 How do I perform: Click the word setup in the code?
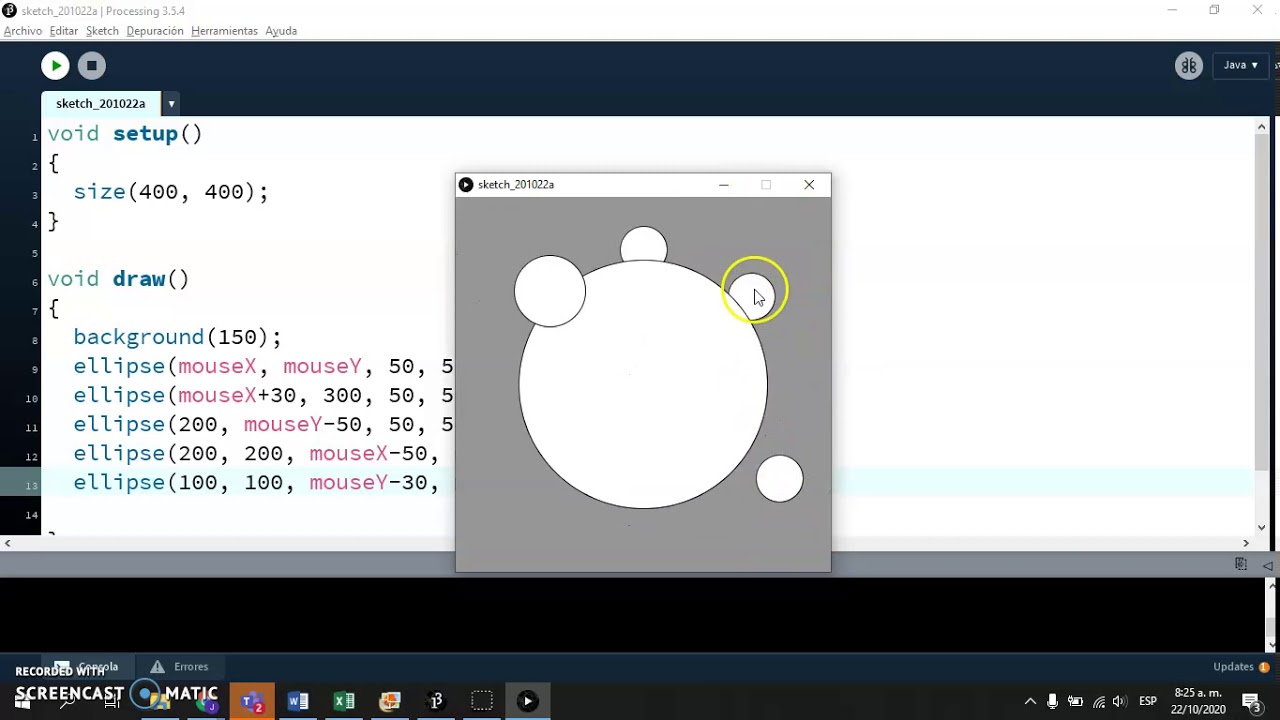[x=145, y=134]
